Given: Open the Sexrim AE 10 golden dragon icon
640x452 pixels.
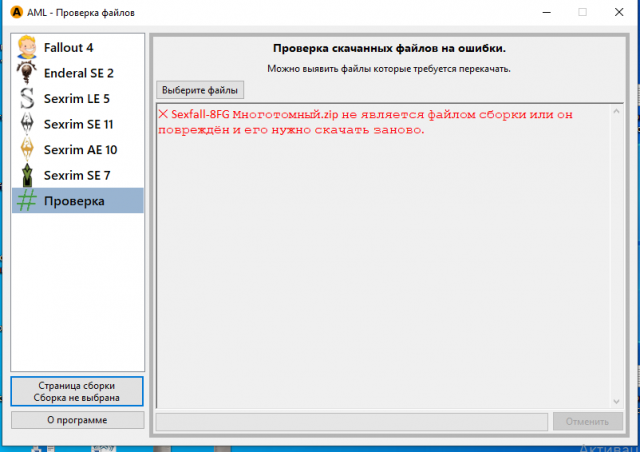Looking at the screenshot, I should click(28, 150).
